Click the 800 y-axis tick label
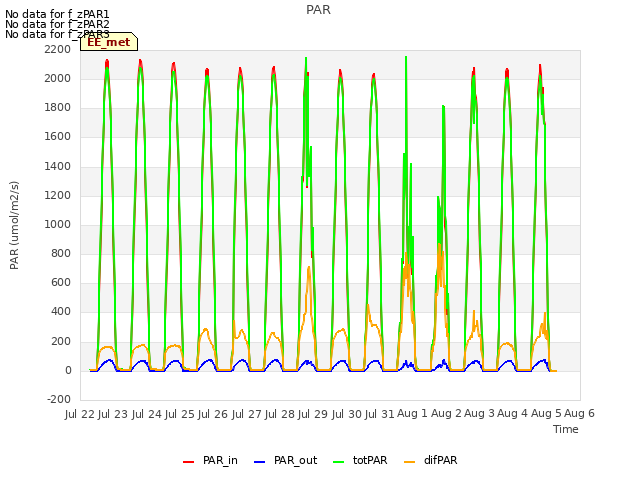Viewport: 640px width, 480px height. click(x=61, y=253)
